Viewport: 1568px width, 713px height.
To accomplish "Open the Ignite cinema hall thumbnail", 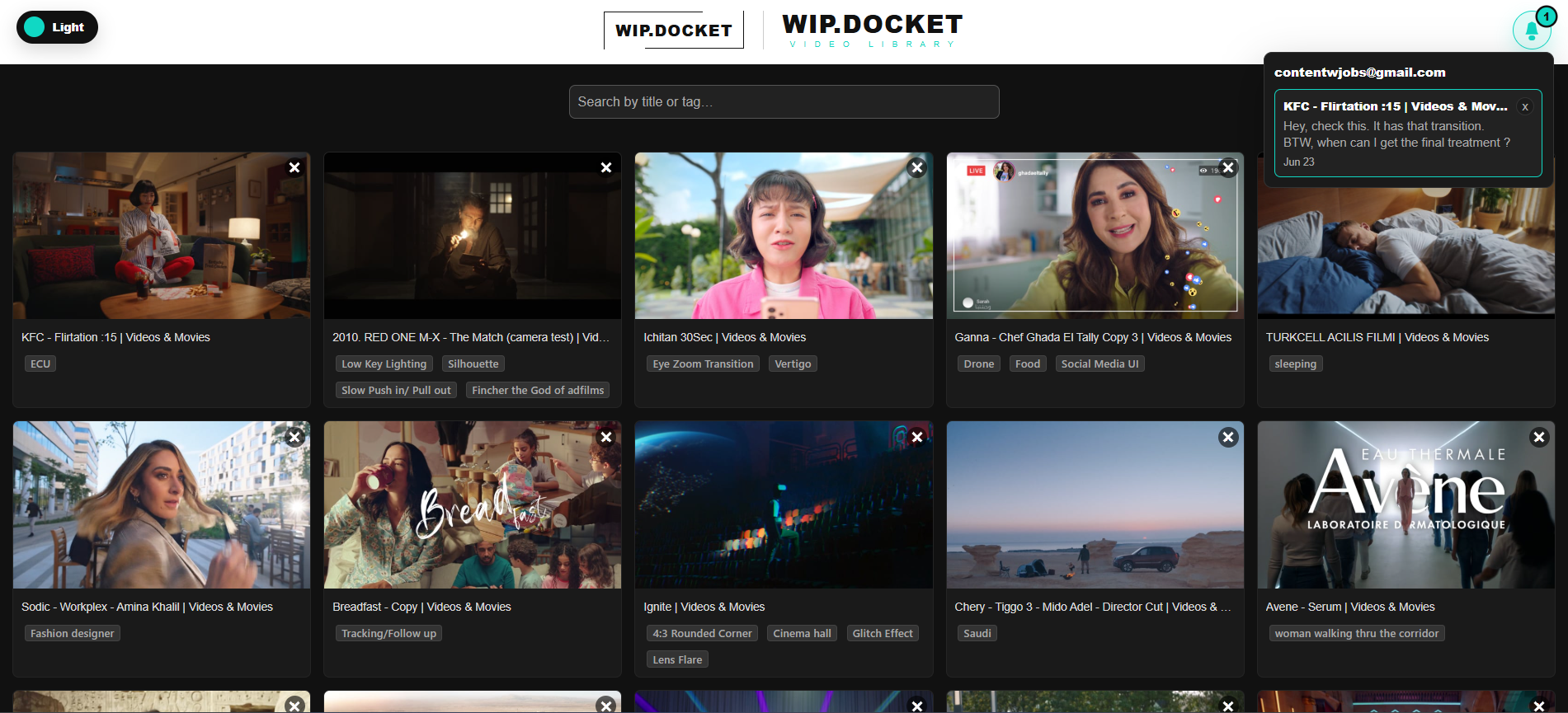I will point(784,505).
